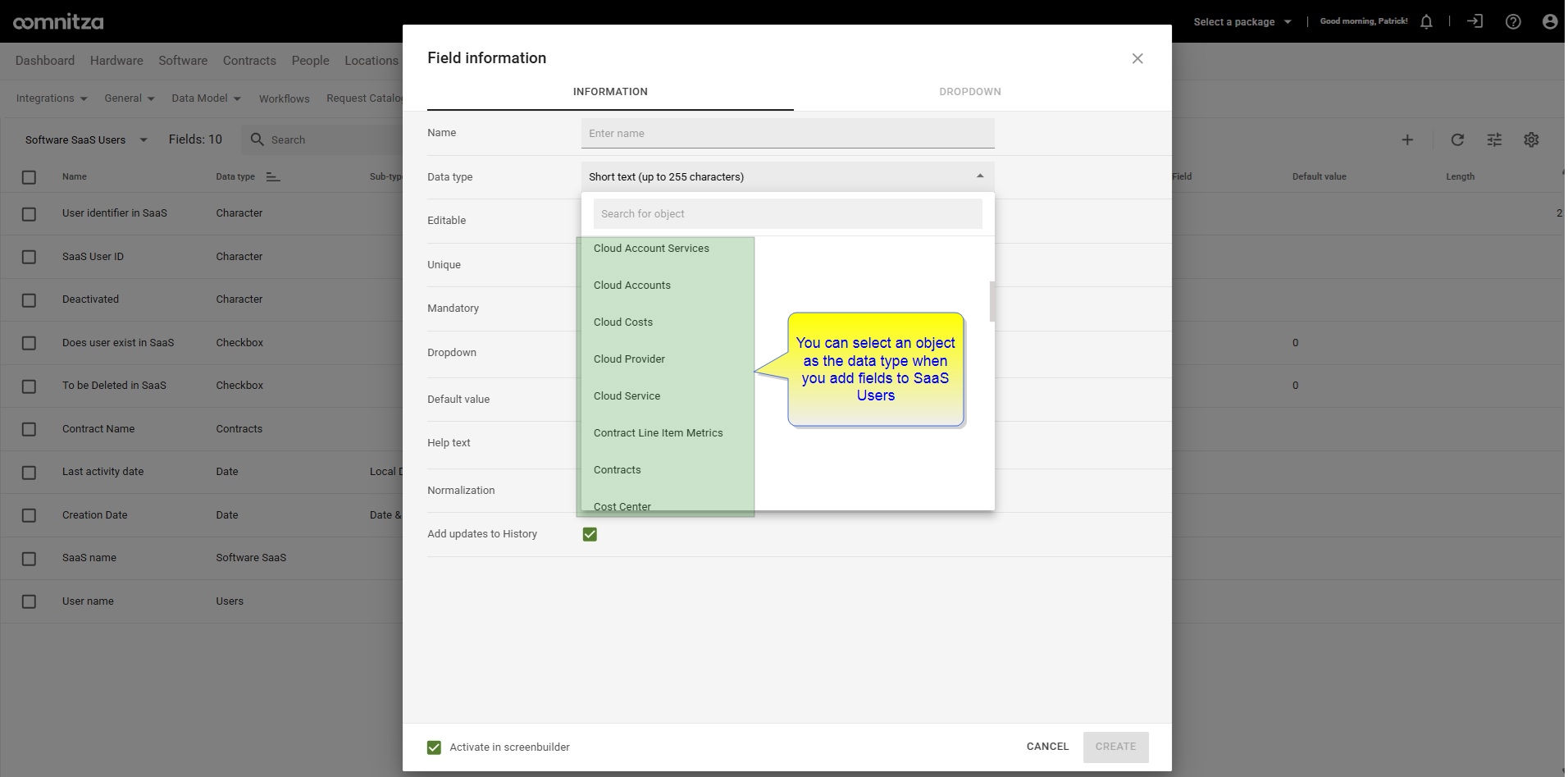Click the Data type column sort icon
This screenshot has width=1568, height=777.
(x=273, y=176)
